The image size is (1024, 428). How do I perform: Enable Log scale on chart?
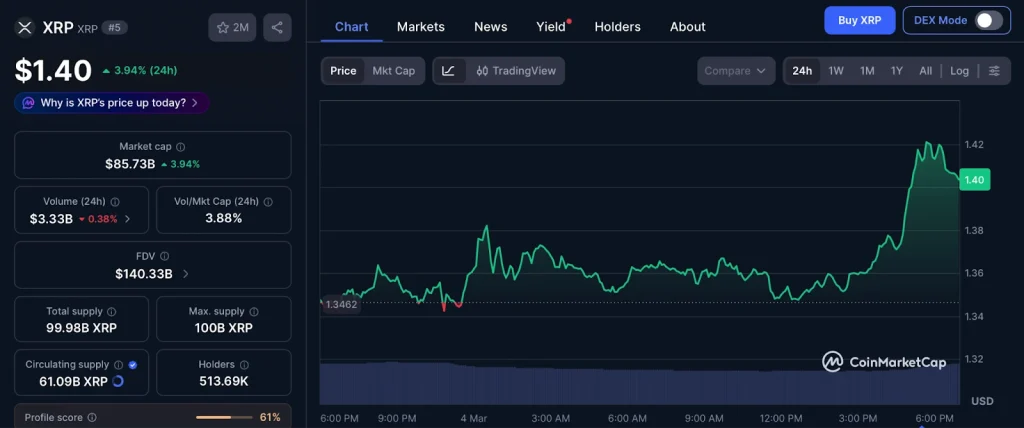[x=959, y=71]
